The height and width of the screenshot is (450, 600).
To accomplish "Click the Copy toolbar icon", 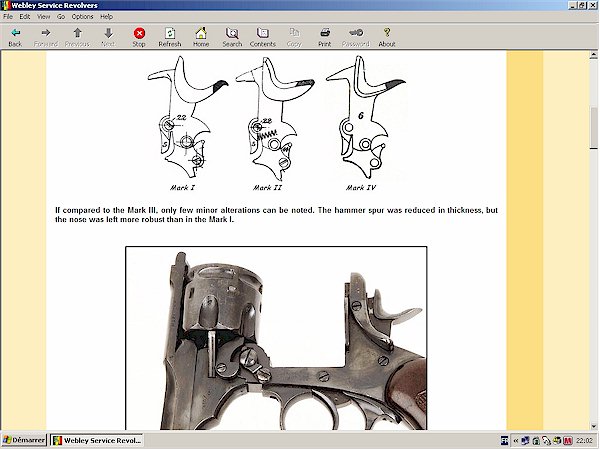I will pos(294,37).
